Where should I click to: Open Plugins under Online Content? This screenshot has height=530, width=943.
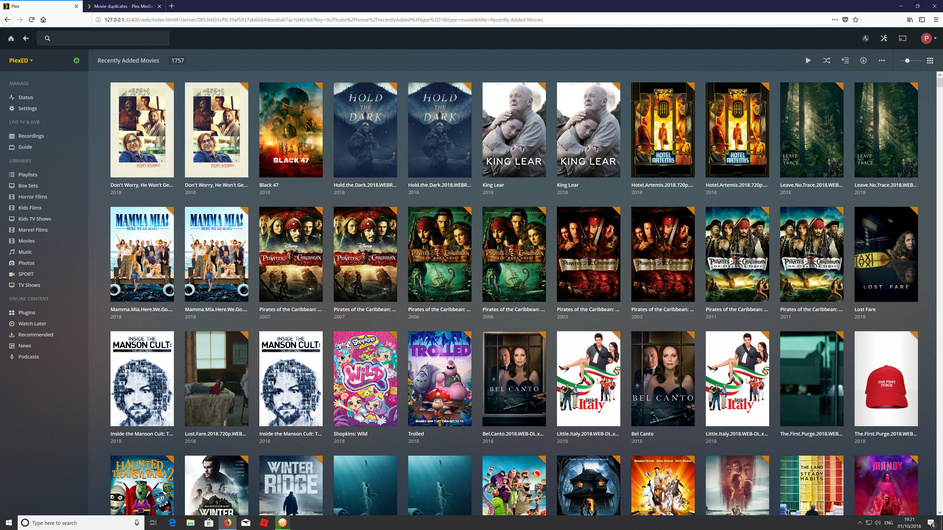[x=26, y=313]
